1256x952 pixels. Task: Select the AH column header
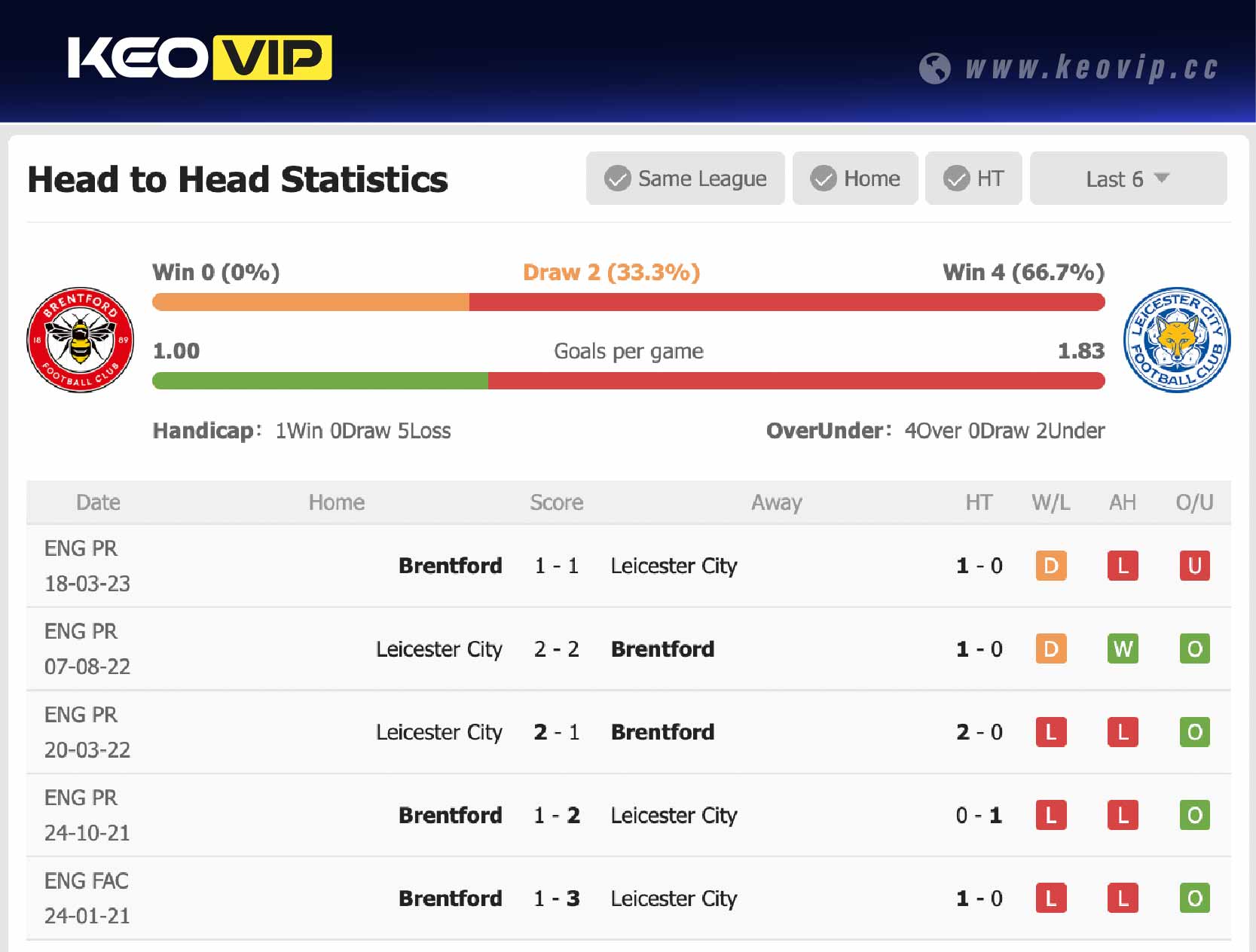(x=1122, y=502)
